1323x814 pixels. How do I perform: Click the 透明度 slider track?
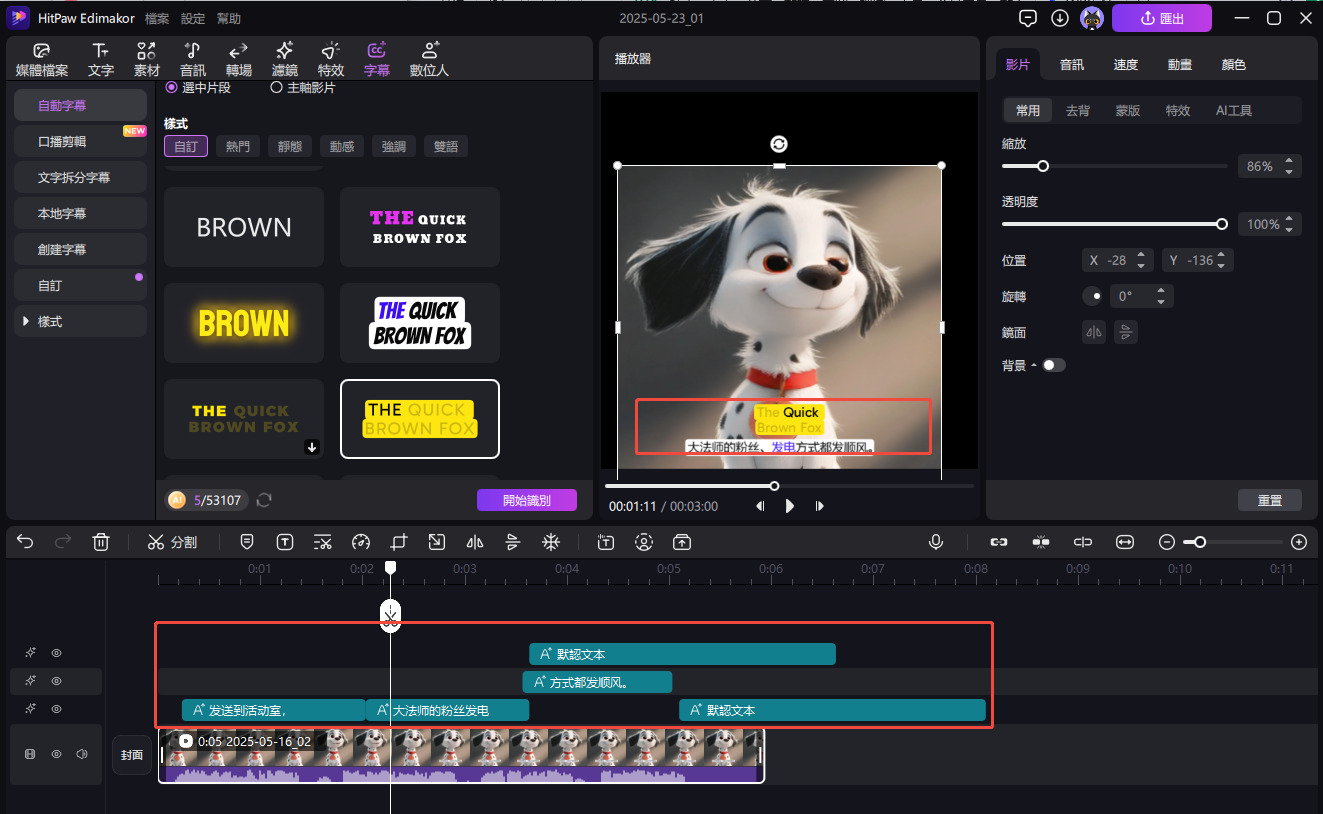[x=1115, y=224]
